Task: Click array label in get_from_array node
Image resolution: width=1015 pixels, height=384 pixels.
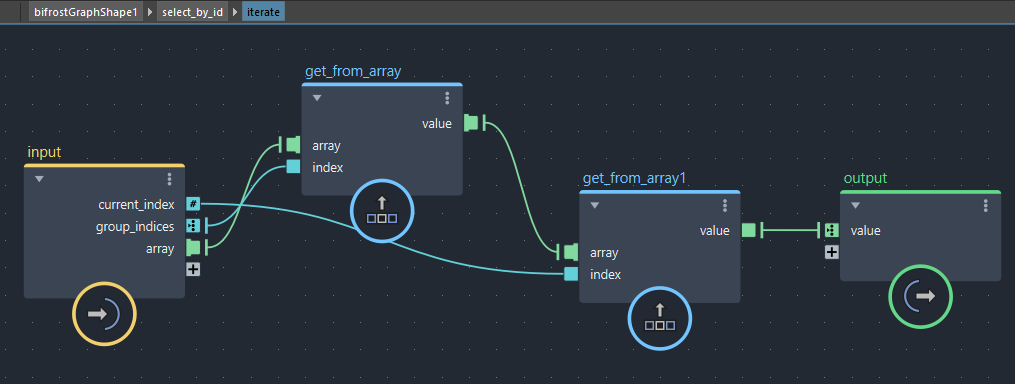Action: pyautogui.click(x=326, y=146)
